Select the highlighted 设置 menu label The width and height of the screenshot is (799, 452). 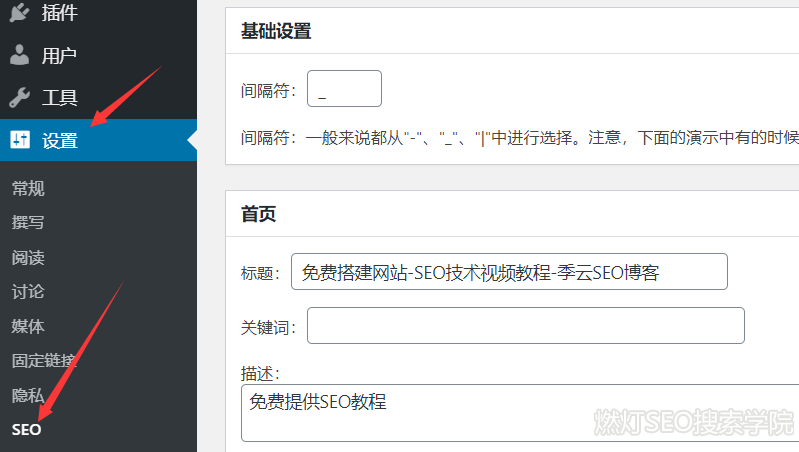pos(59,140)
